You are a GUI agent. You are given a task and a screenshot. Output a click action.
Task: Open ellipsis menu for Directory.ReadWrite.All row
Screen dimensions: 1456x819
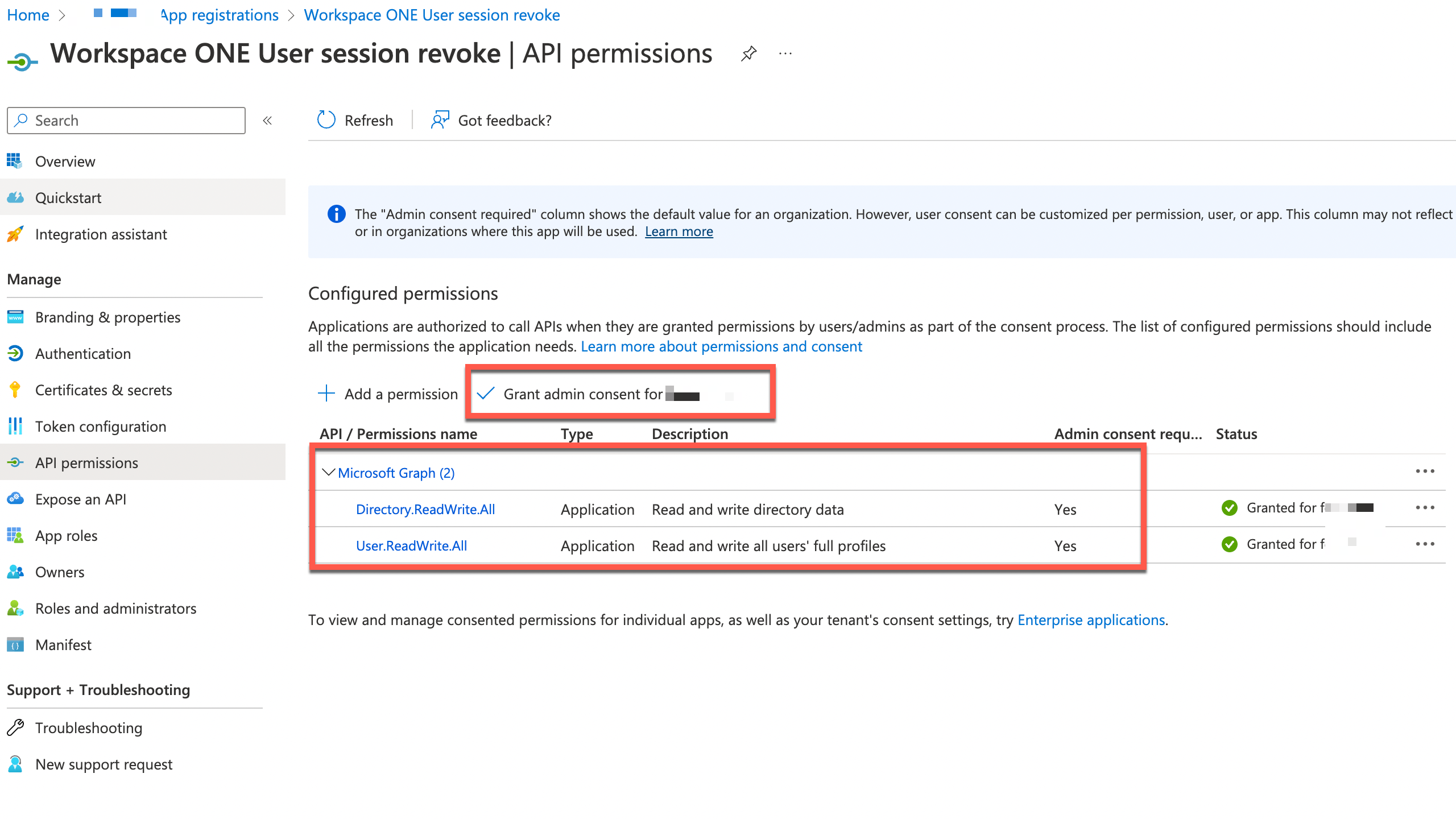[1425, 508]
